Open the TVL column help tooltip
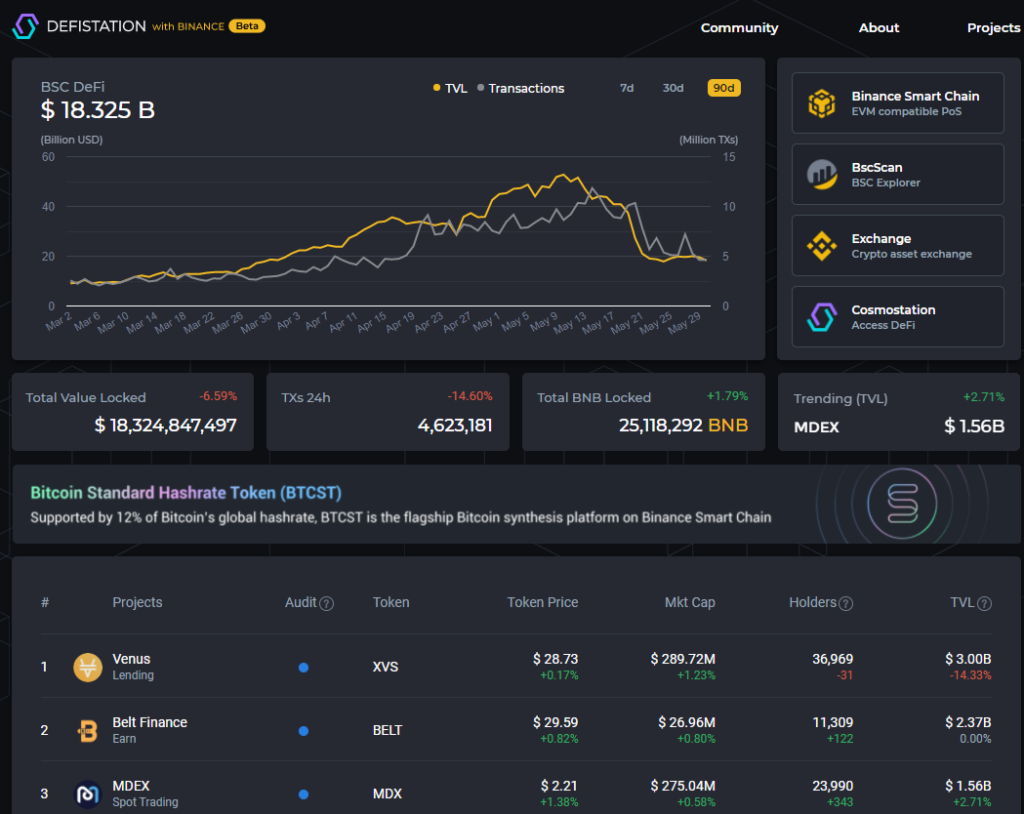The width and height of the screenshot is (1024, 814). coord(982,602)
